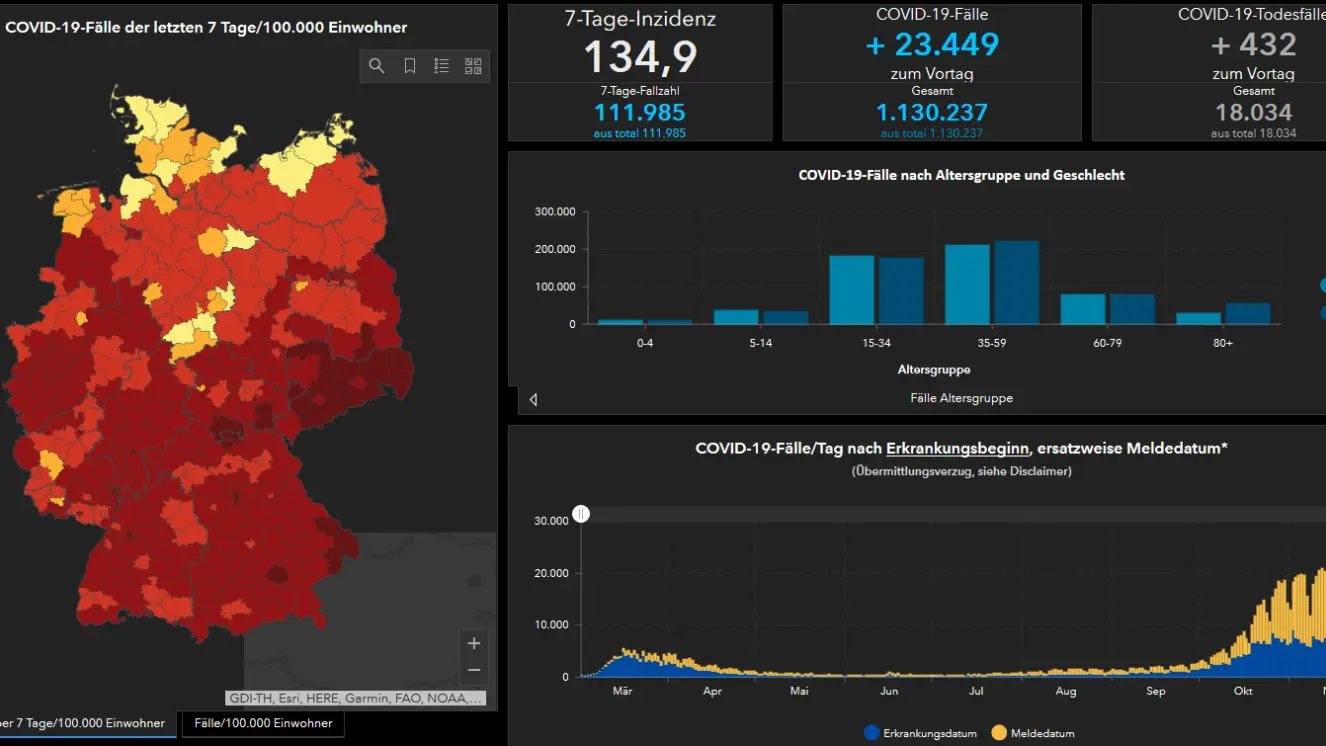
Task: Open the Erkrankungsbeginn link in chart title
Action: point(957,448)
